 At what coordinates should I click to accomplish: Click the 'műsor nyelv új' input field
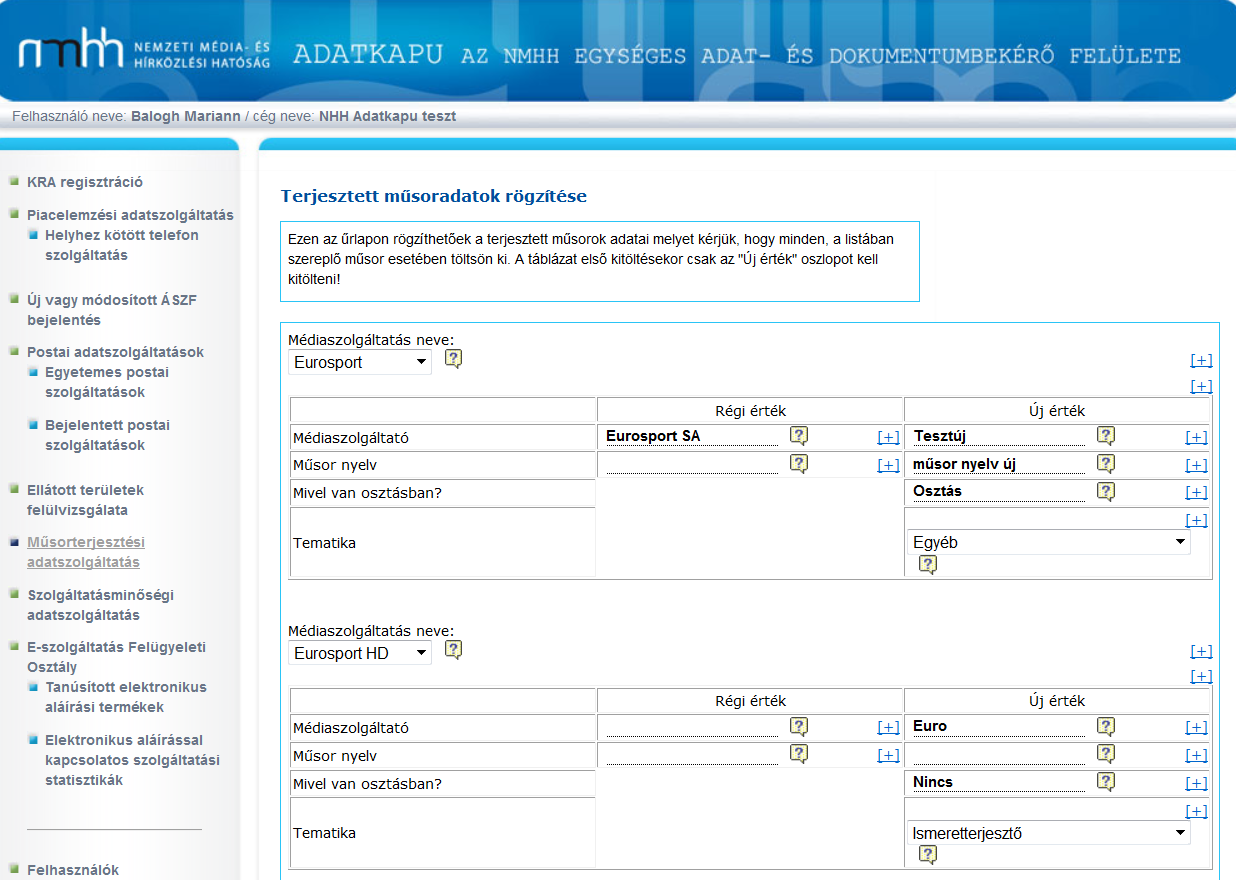click(x=999, y=464)
